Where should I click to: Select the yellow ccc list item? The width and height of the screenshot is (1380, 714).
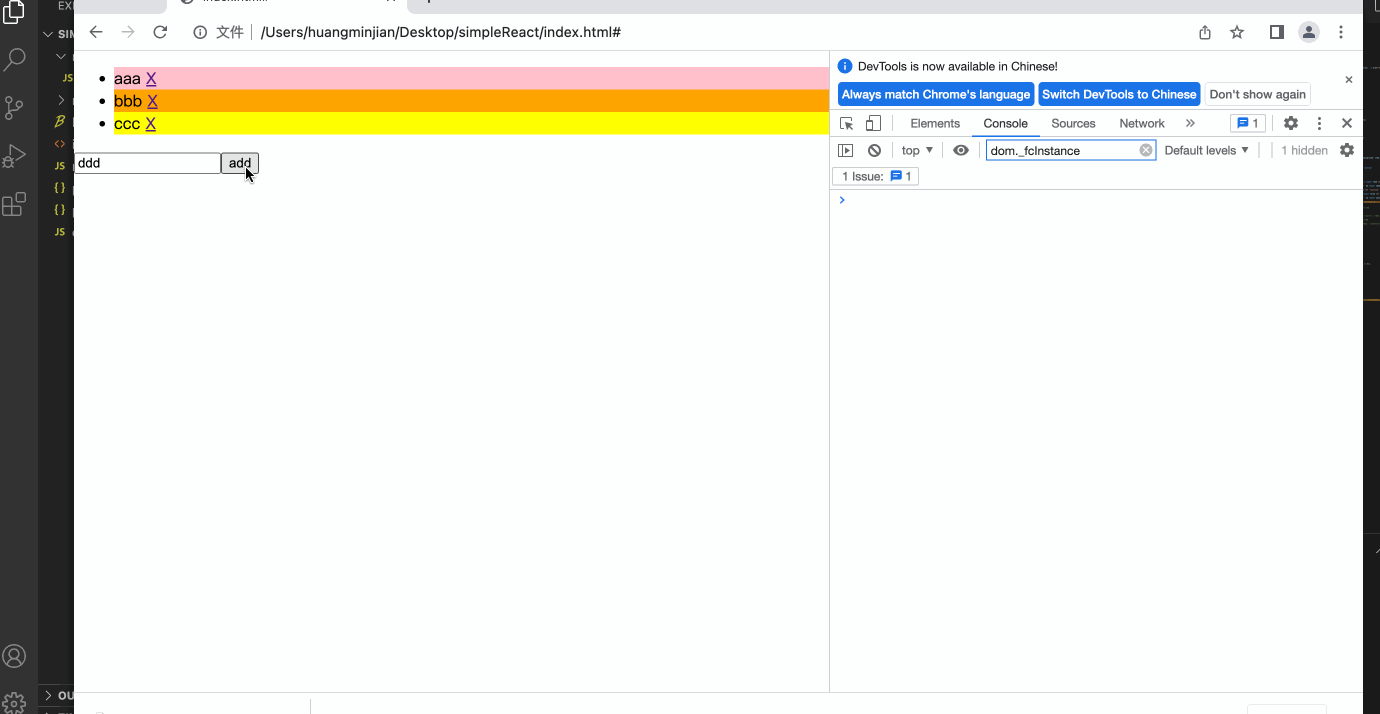click(471, 124)
